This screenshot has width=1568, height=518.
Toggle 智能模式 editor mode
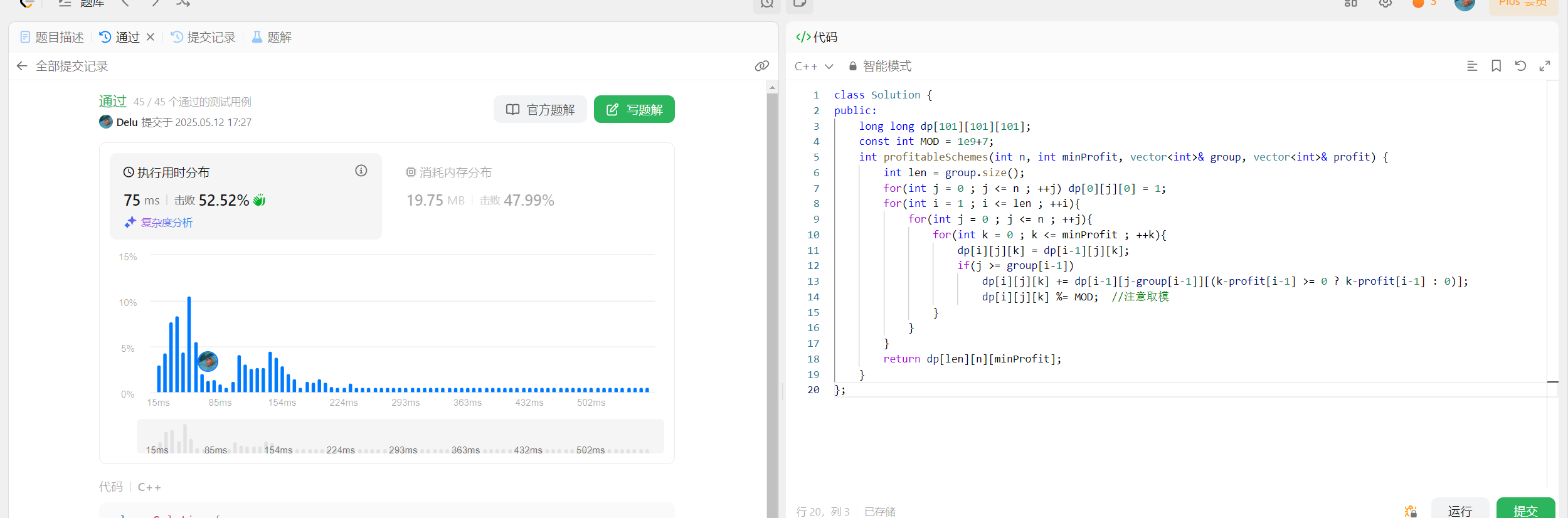click(880, 66)
